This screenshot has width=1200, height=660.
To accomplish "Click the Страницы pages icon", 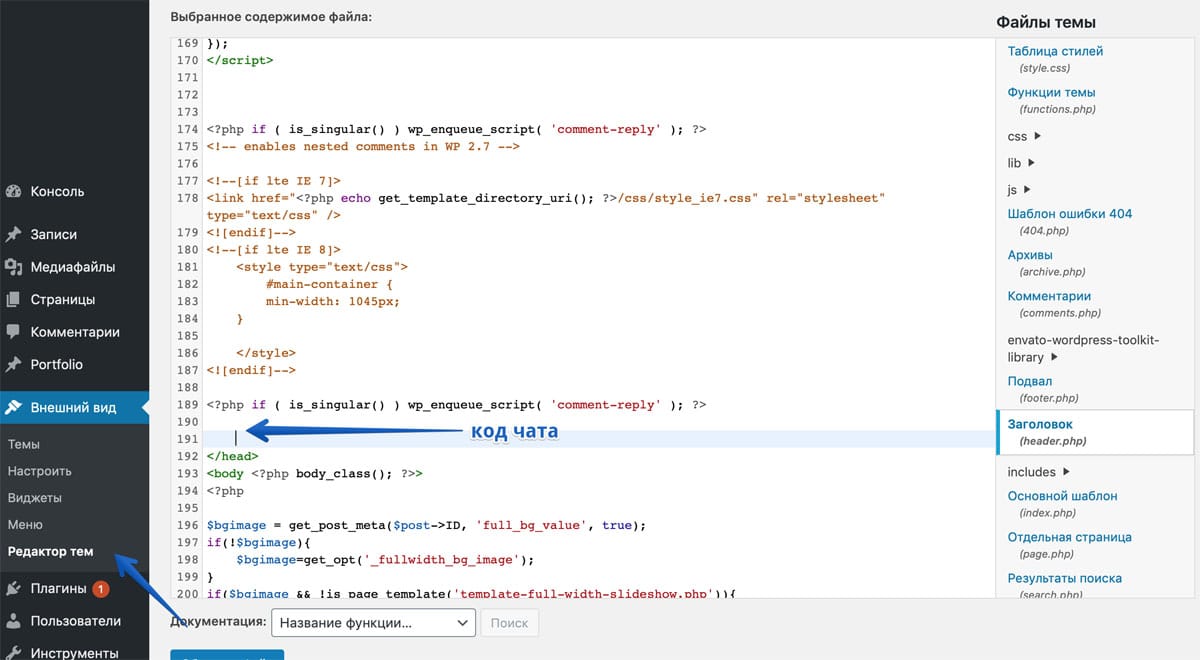I will click(14, 299).
